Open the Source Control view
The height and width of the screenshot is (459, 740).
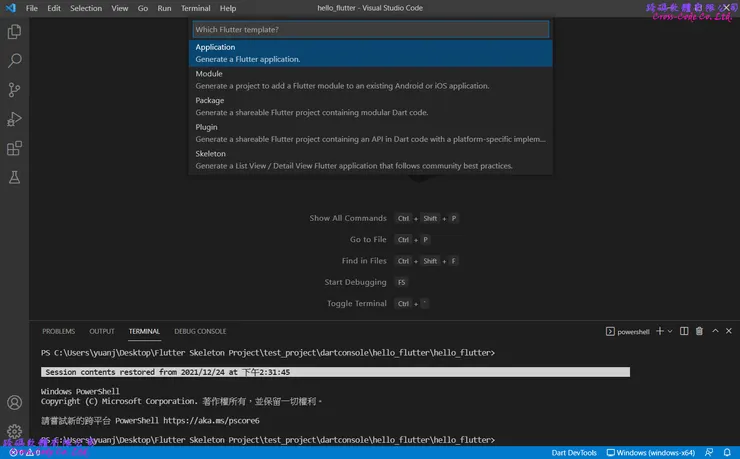14,90
